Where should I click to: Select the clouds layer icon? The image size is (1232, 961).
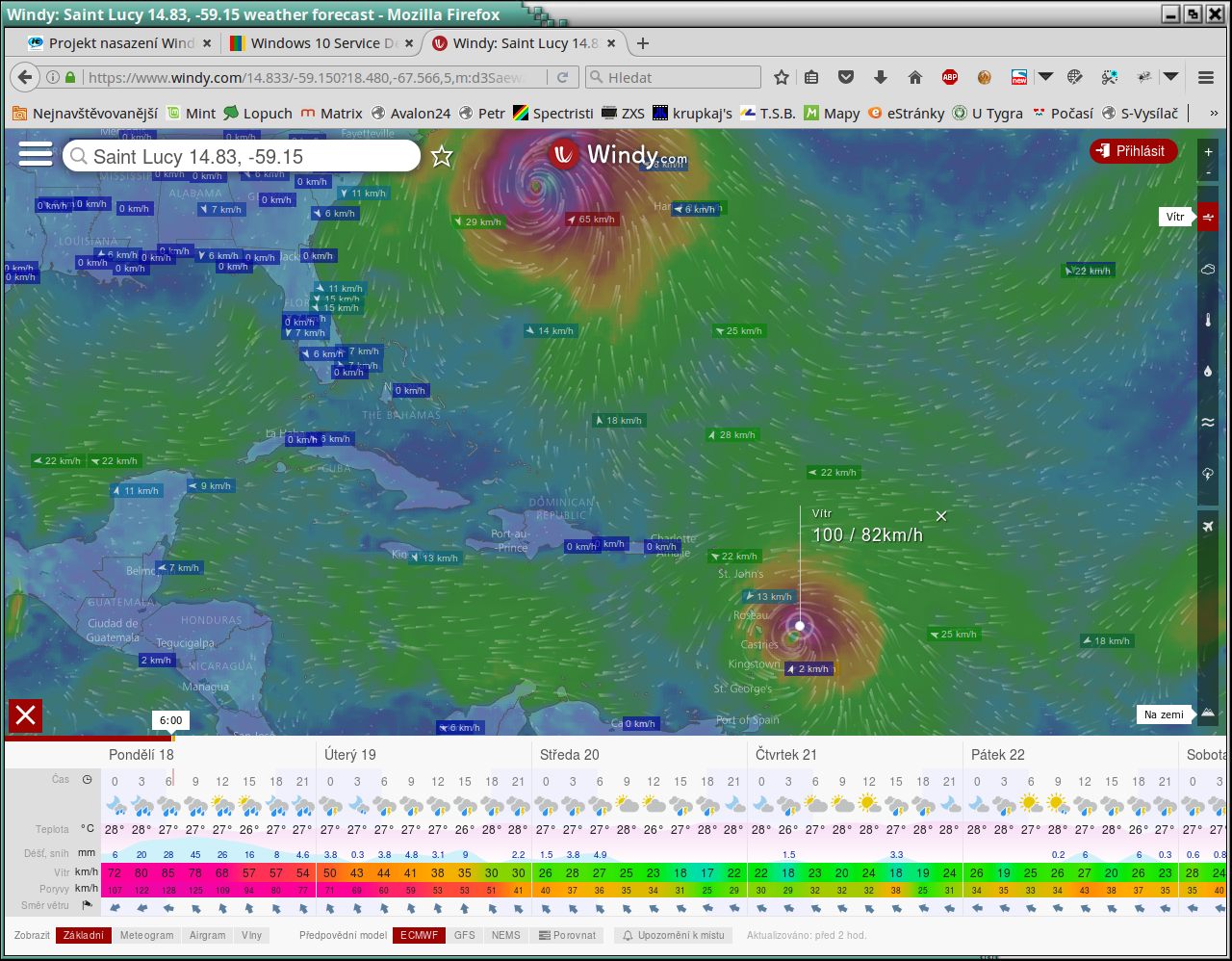pyautogui.click(x=1209, y=269)
